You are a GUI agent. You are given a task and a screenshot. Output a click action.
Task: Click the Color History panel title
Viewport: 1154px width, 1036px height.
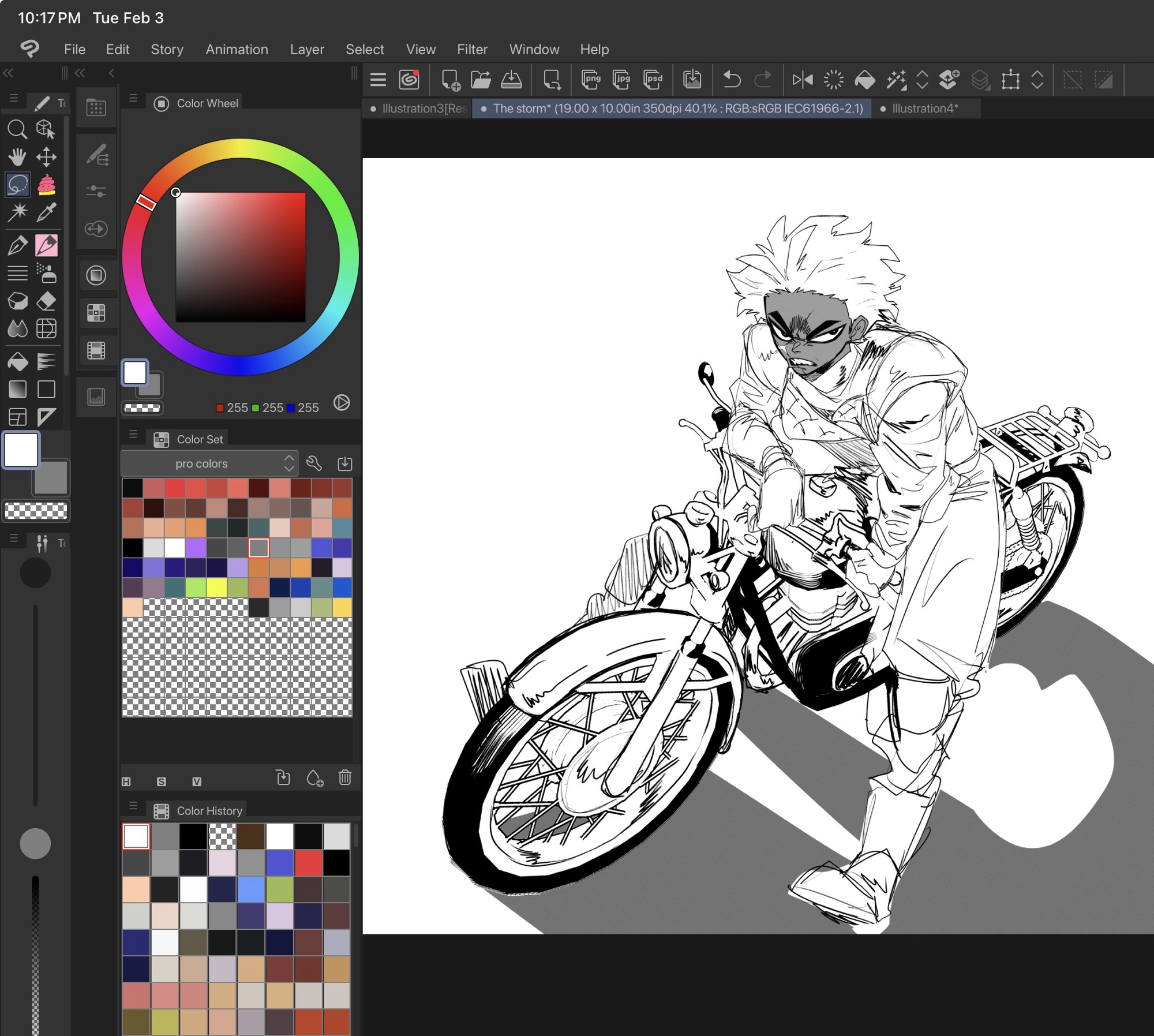[209, 811]
